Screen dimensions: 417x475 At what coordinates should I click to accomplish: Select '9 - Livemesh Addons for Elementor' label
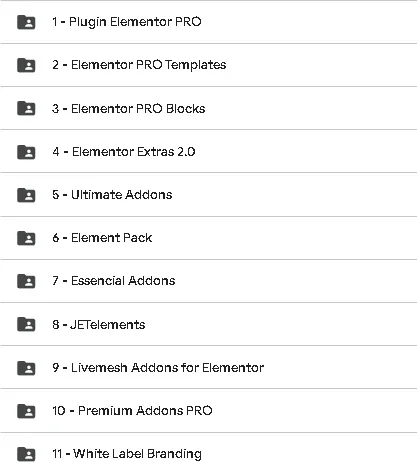pyautogui.click(x=158, y=368)
